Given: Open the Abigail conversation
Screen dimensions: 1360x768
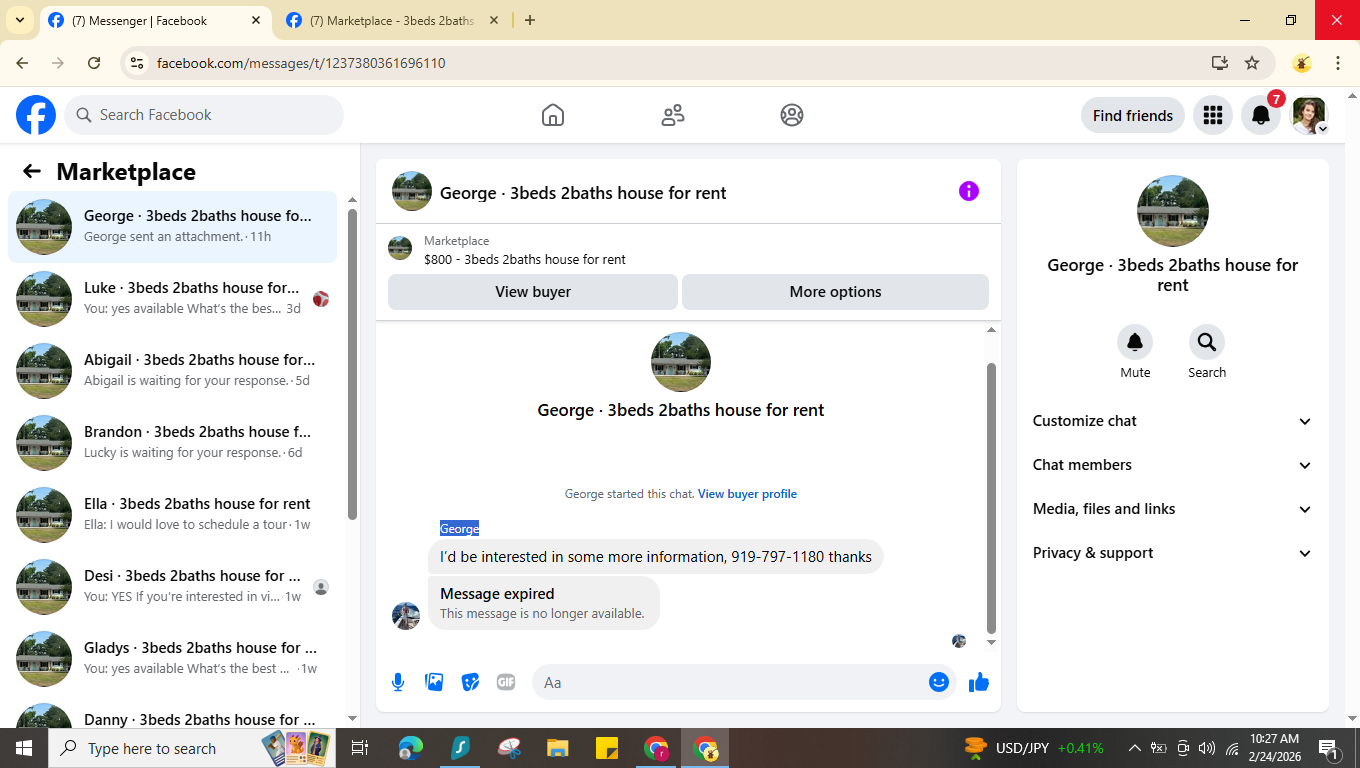Looking at the screenshot, I should 172,371.
